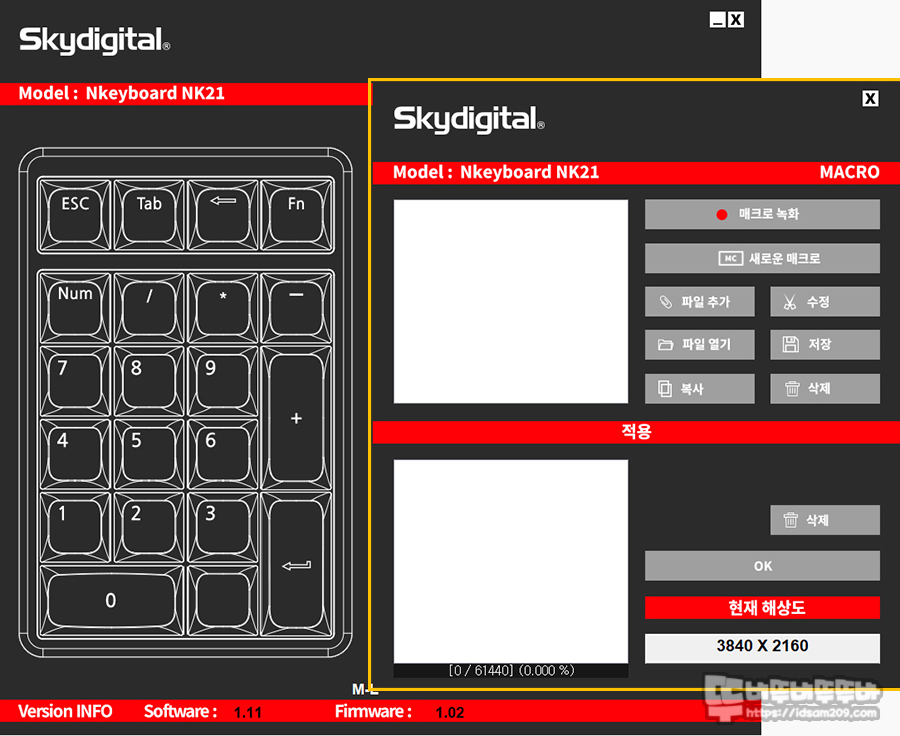Select the 6 key
This screenshot has width=900, height=736.
(223, 454)
